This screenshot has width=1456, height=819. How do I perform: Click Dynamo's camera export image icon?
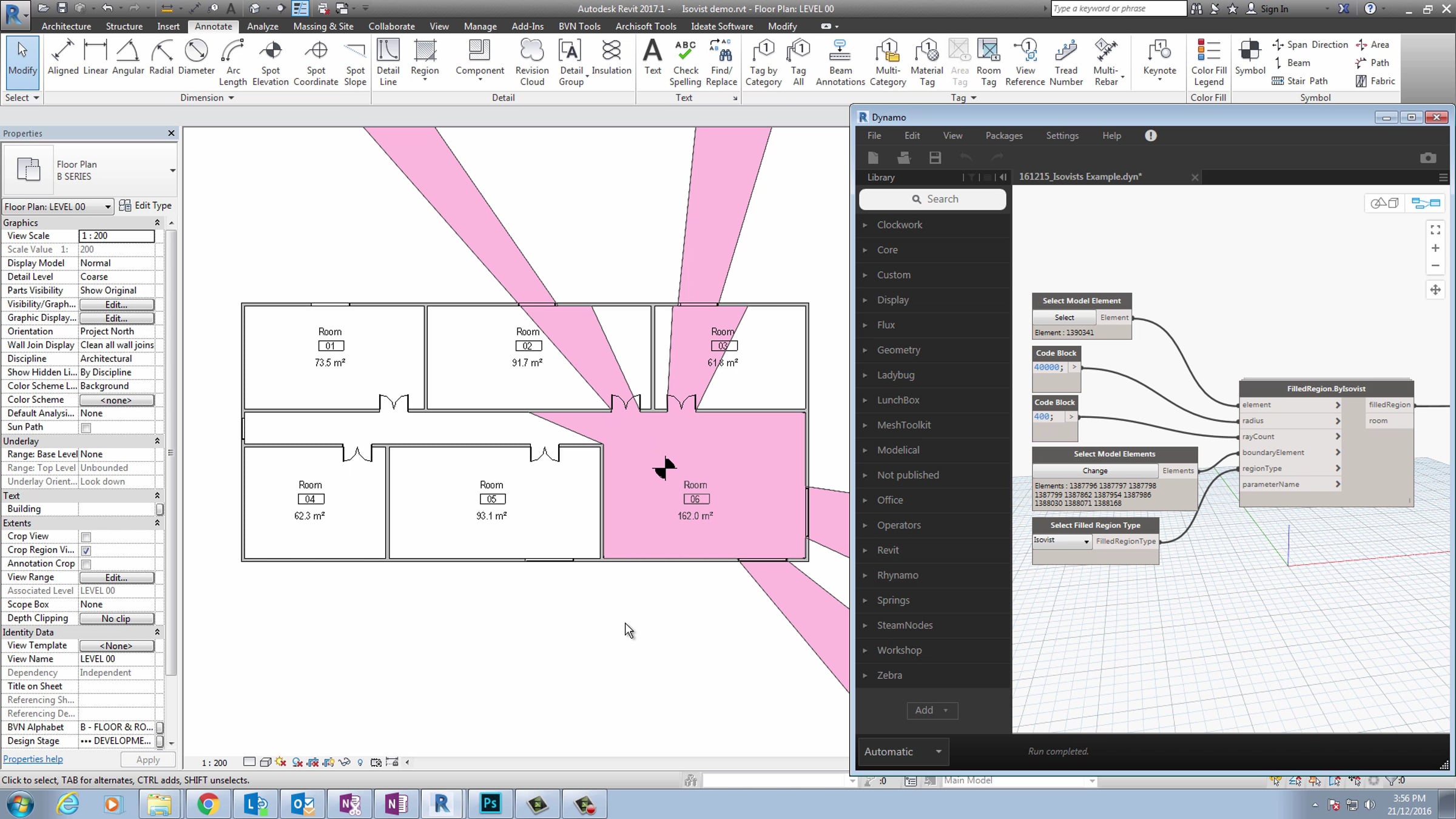click(x=1428, y=158)
